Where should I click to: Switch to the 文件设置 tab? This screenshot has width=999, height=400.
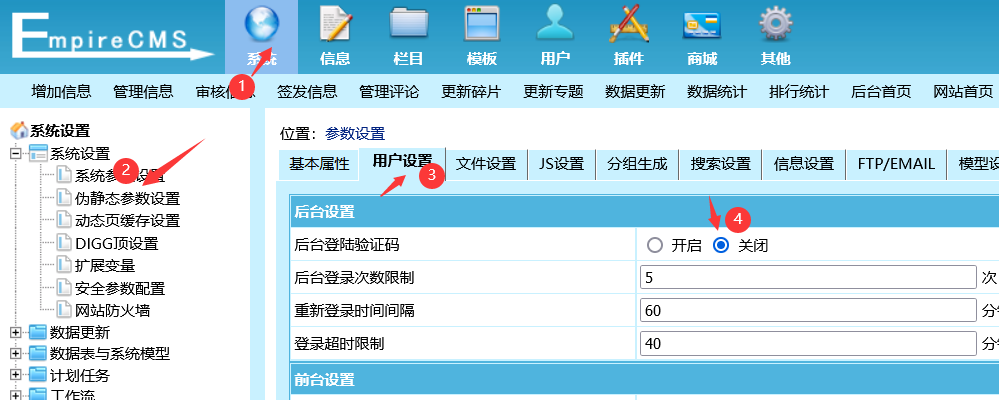click(x=485, y=164)
